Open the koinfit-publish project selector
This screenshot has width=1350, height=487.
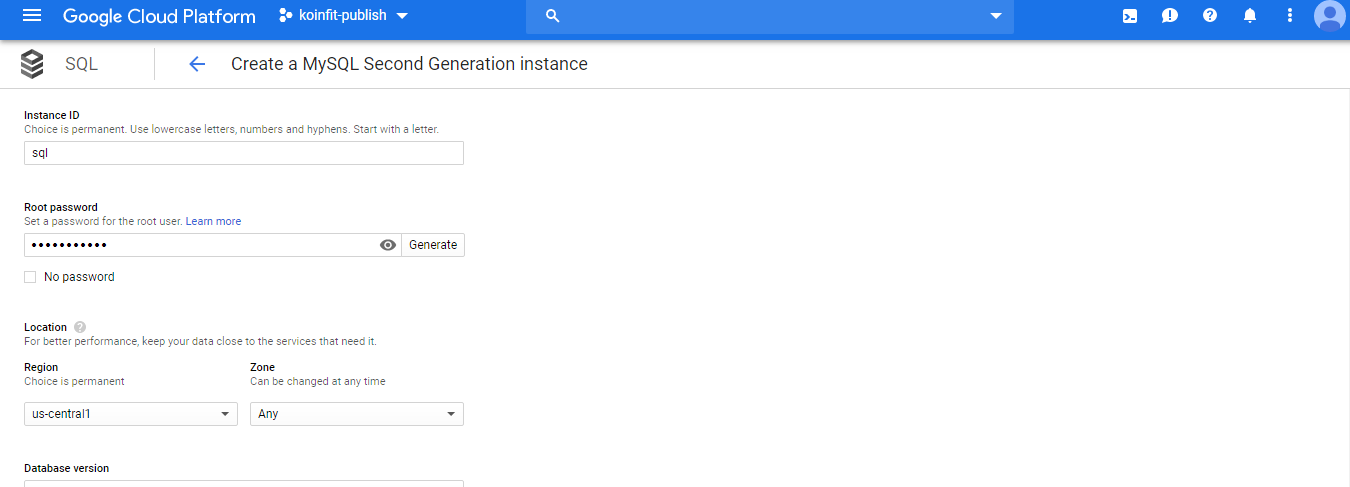[x=344, y=16]
